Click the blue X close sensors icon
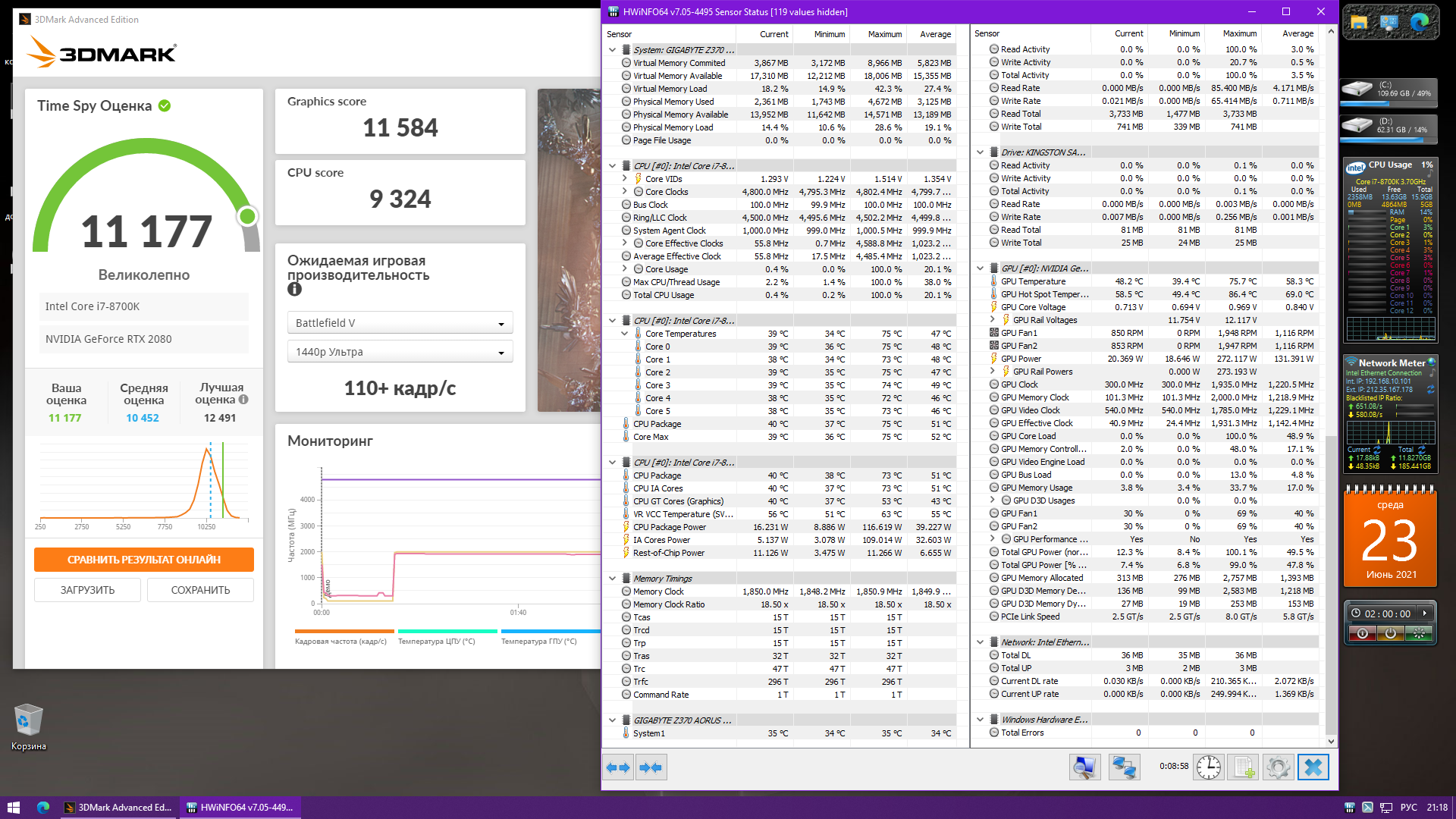The height and width of the screenshot is (819, 1456). [1313, 767]
